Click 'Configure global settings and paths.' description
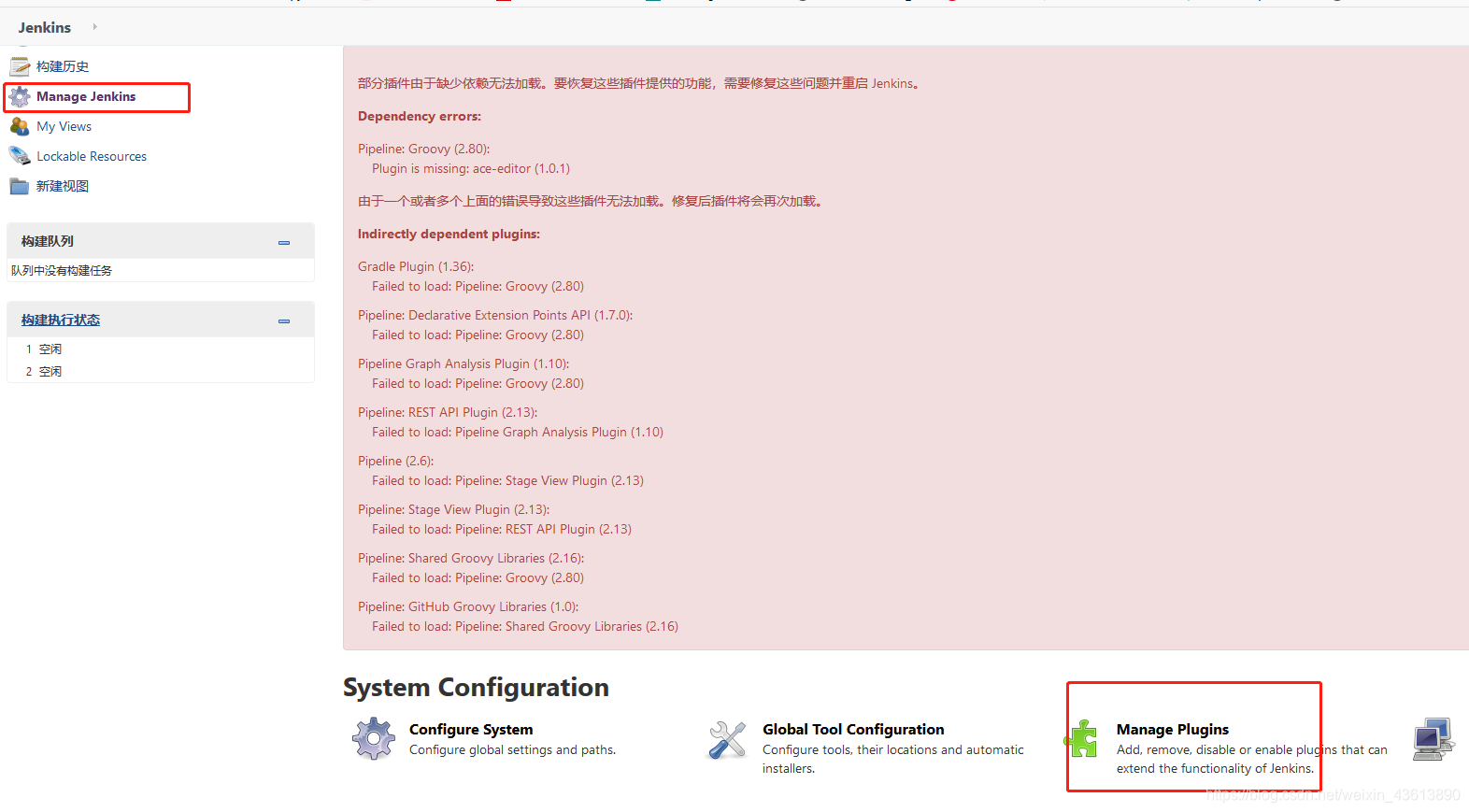The width and height of the screenshot is (1469, 812). pyautogui.click(x=512, y=749)
